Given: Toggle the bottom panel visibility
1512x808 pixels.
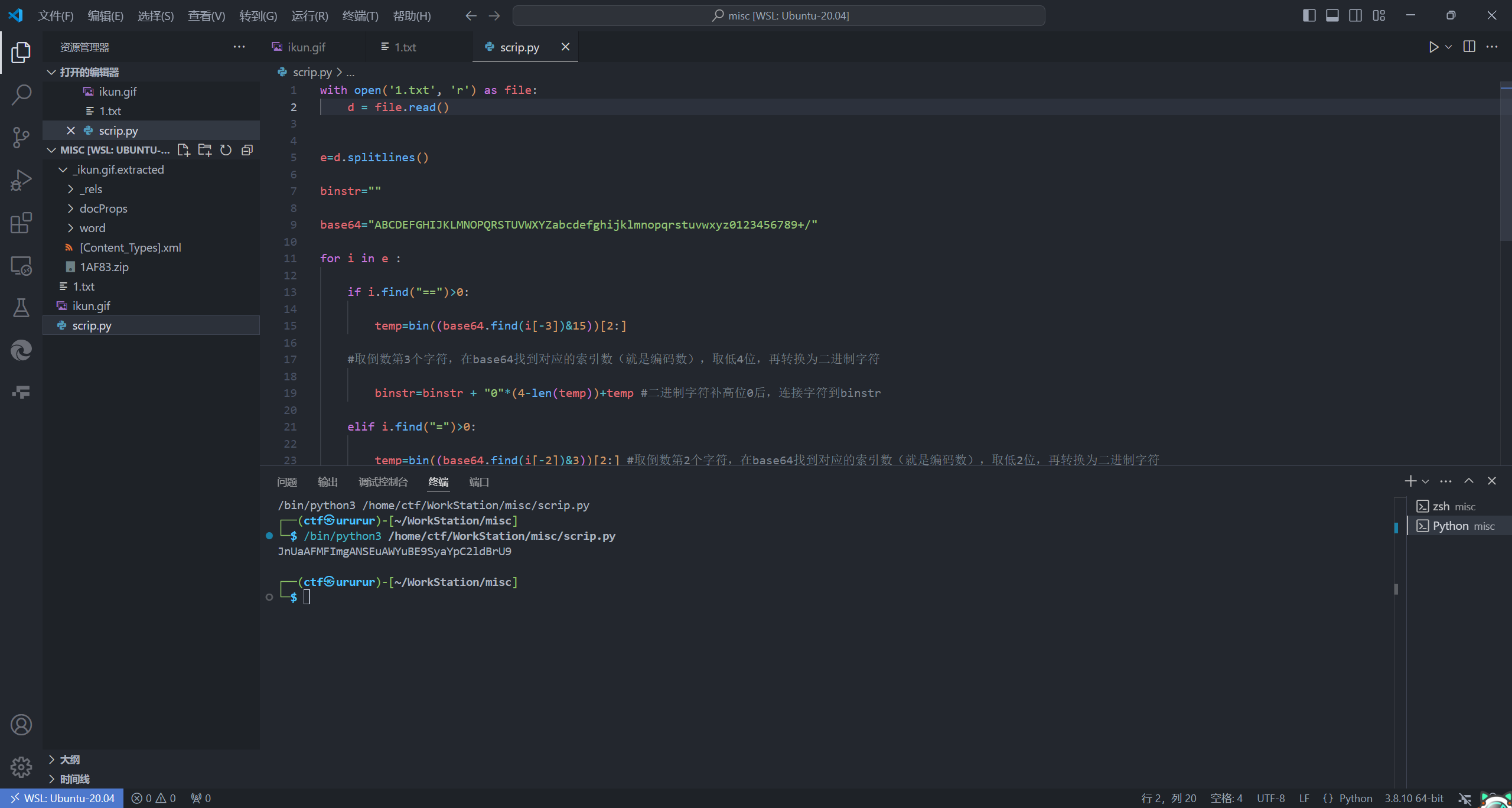Looking at the screenshot, I should click(1332, 15).
